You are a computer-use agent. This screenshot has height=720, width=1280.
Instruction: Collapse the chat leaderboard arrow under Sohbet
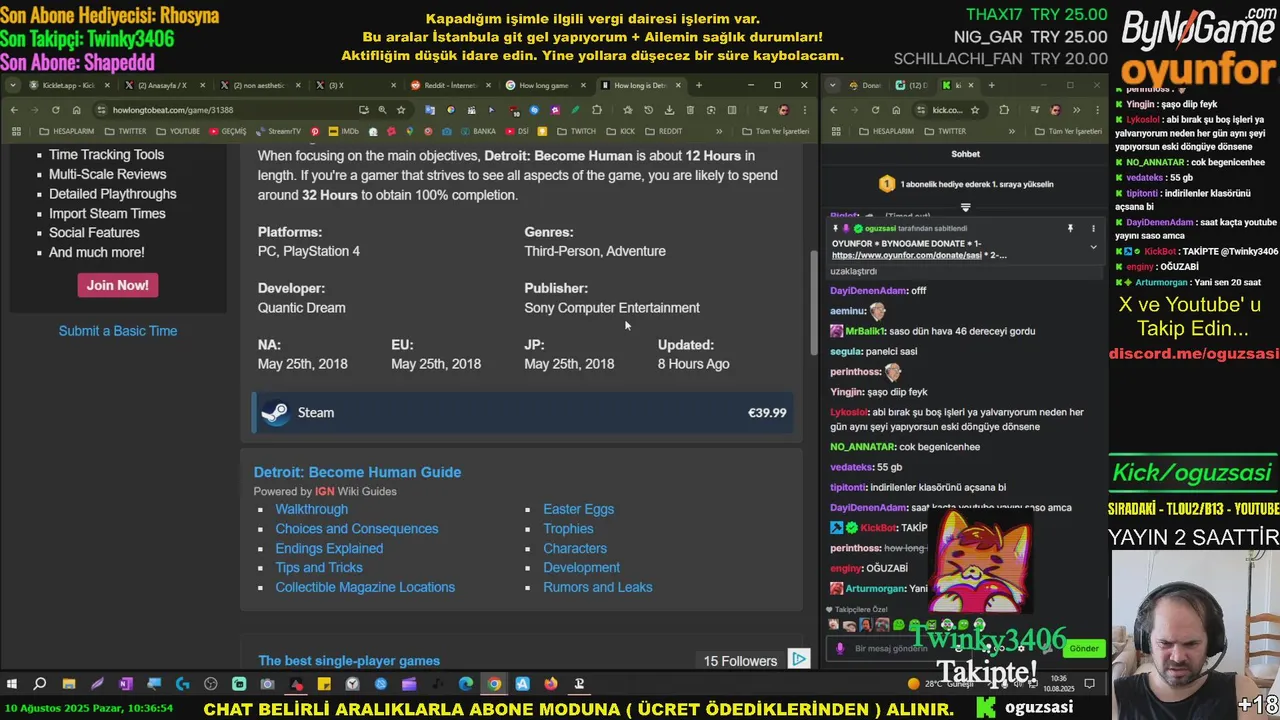(965, 207)
